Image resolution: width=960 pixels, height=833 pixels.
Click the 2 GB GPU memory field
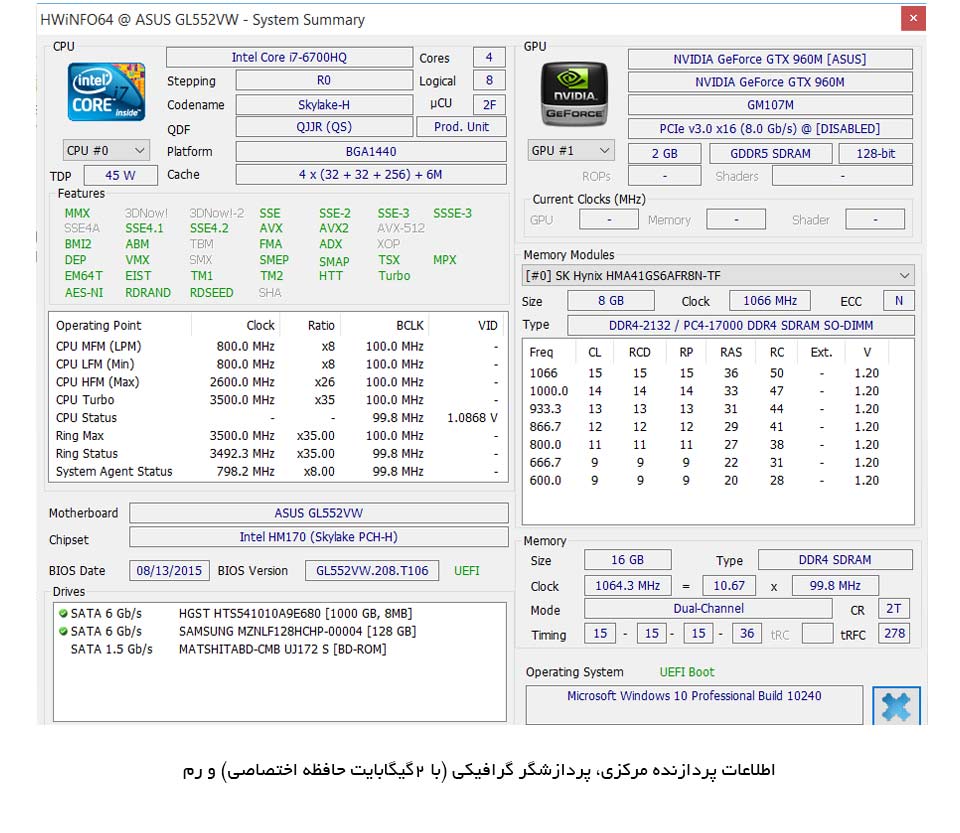coord(664,154)
